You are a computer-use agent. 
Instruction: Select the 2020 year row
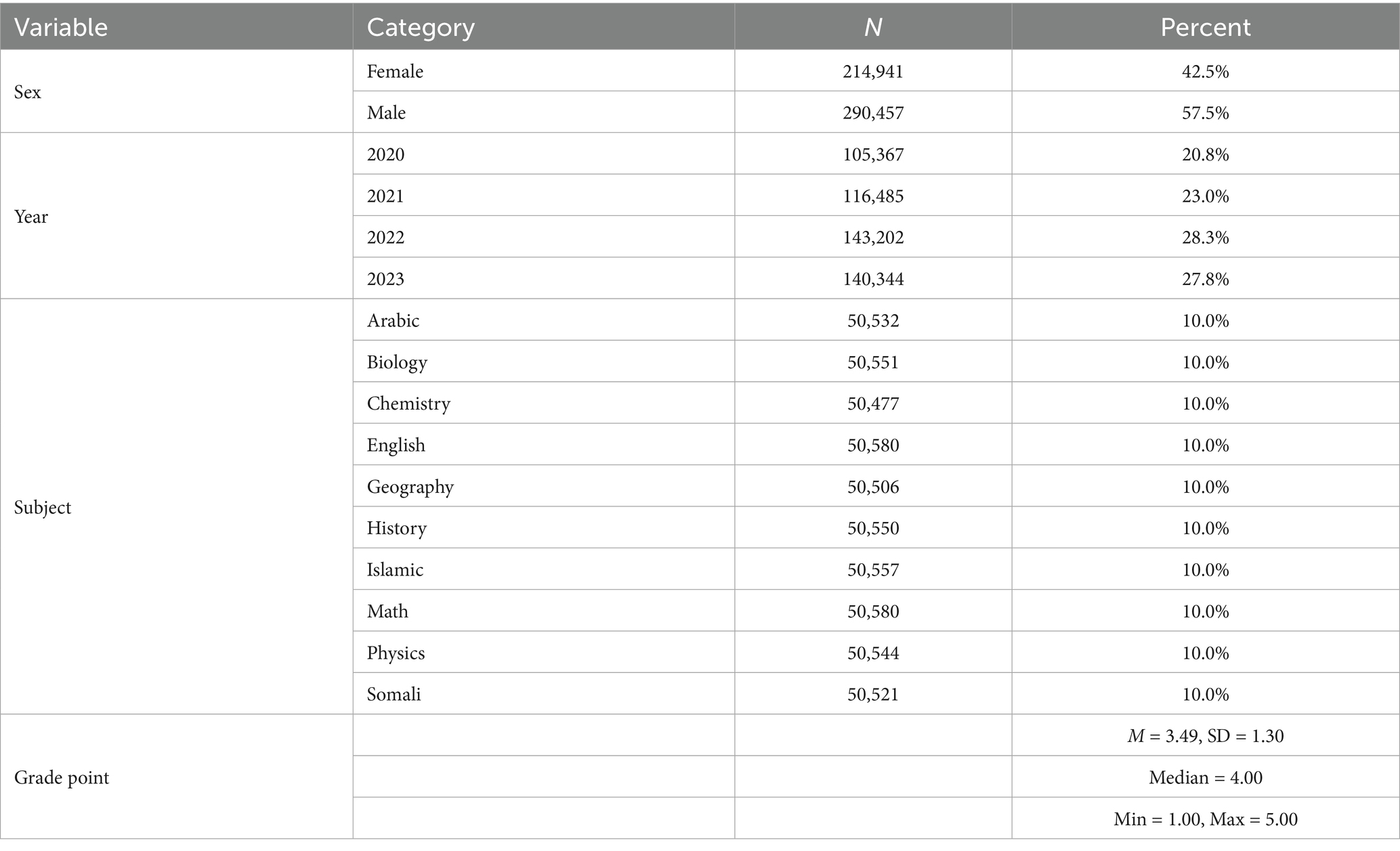tap(386, 154)
